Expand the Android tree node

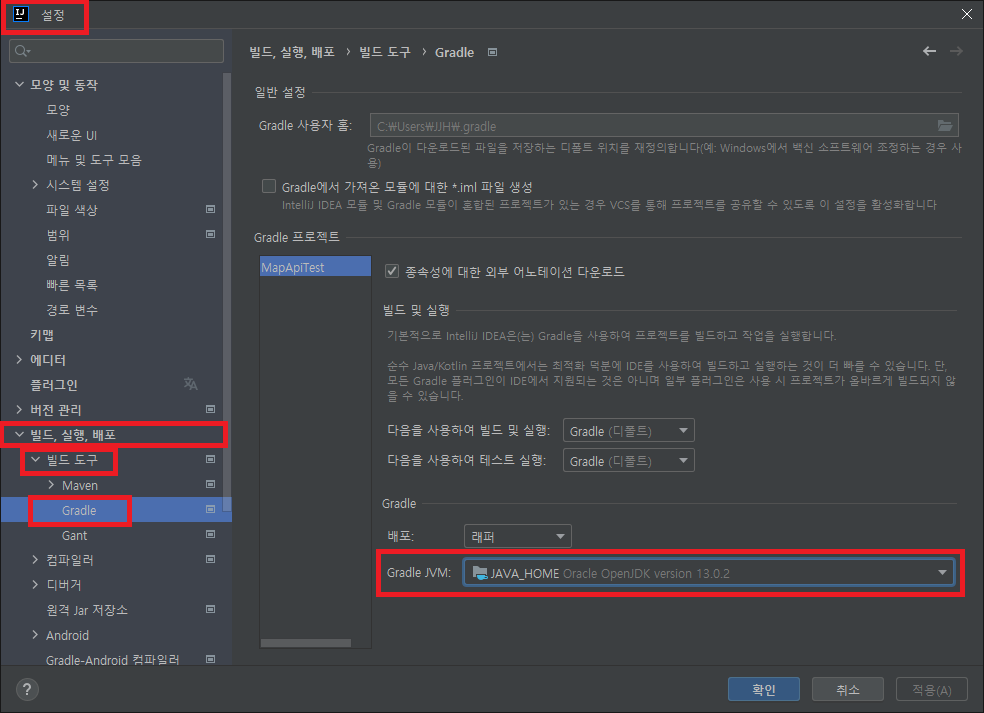click(x=35, y=635)
